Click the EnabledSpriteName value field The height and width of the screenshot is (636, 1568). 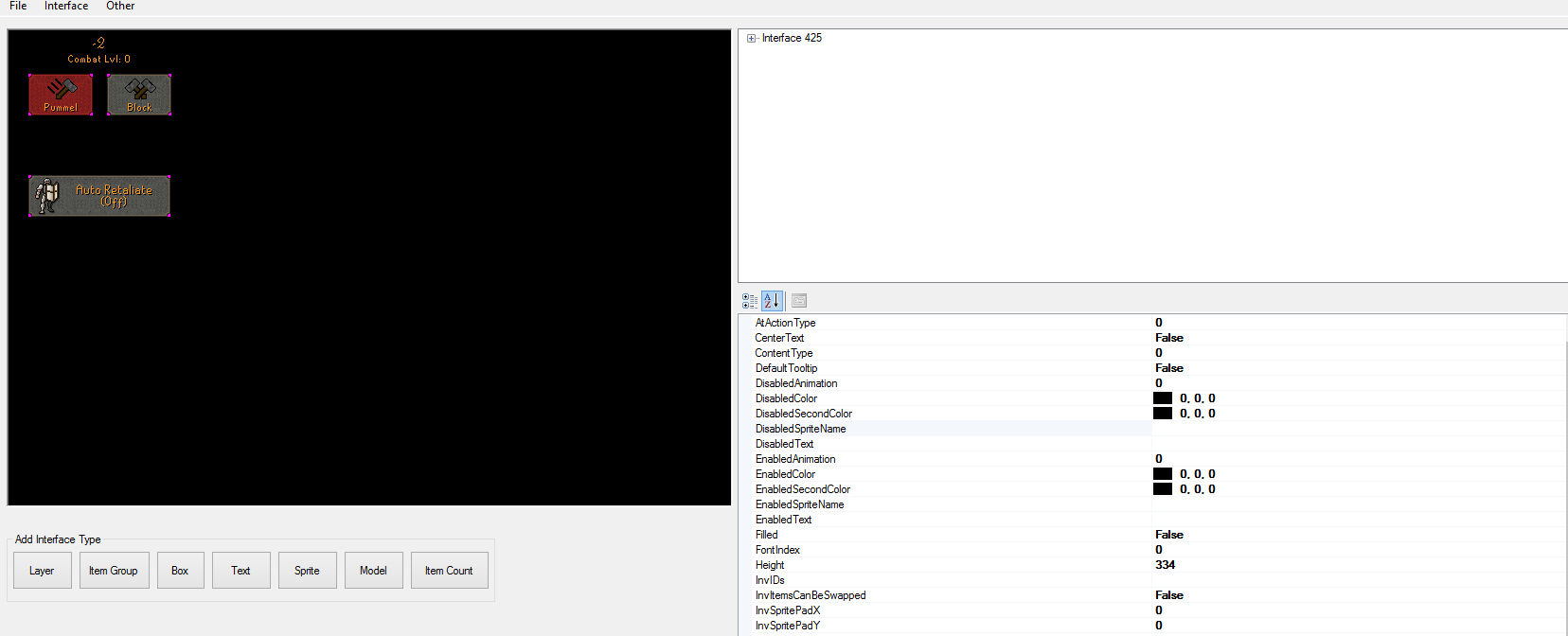1359,504
